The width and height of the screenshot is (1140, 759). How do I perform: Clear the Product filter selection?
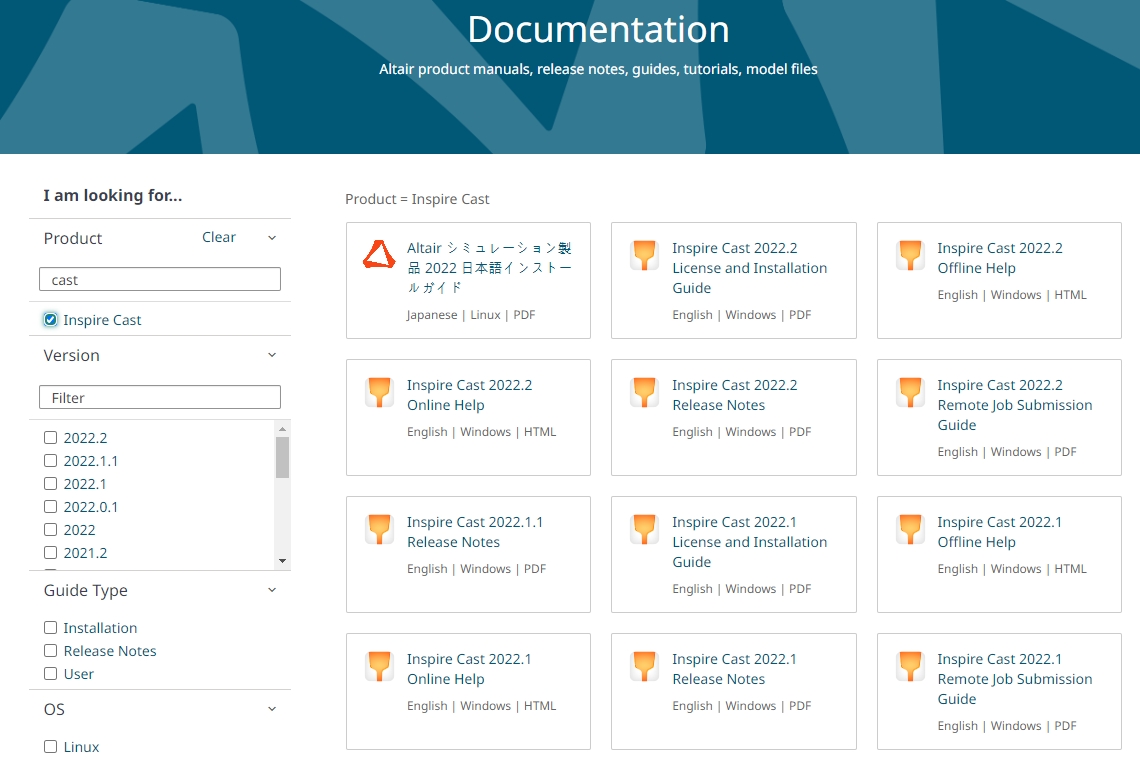(219, 238)
